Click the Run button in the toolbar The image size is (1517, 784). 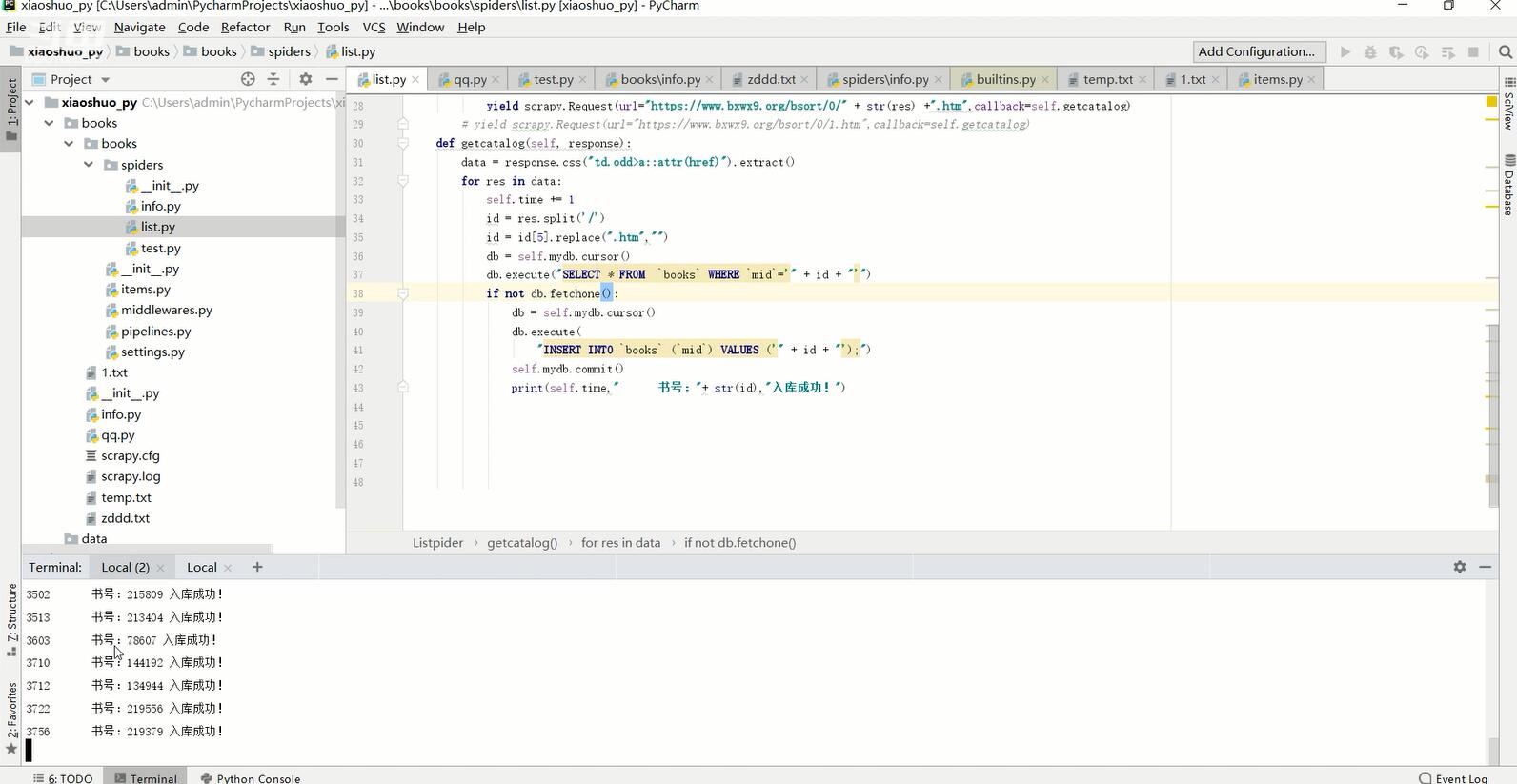1345,51
